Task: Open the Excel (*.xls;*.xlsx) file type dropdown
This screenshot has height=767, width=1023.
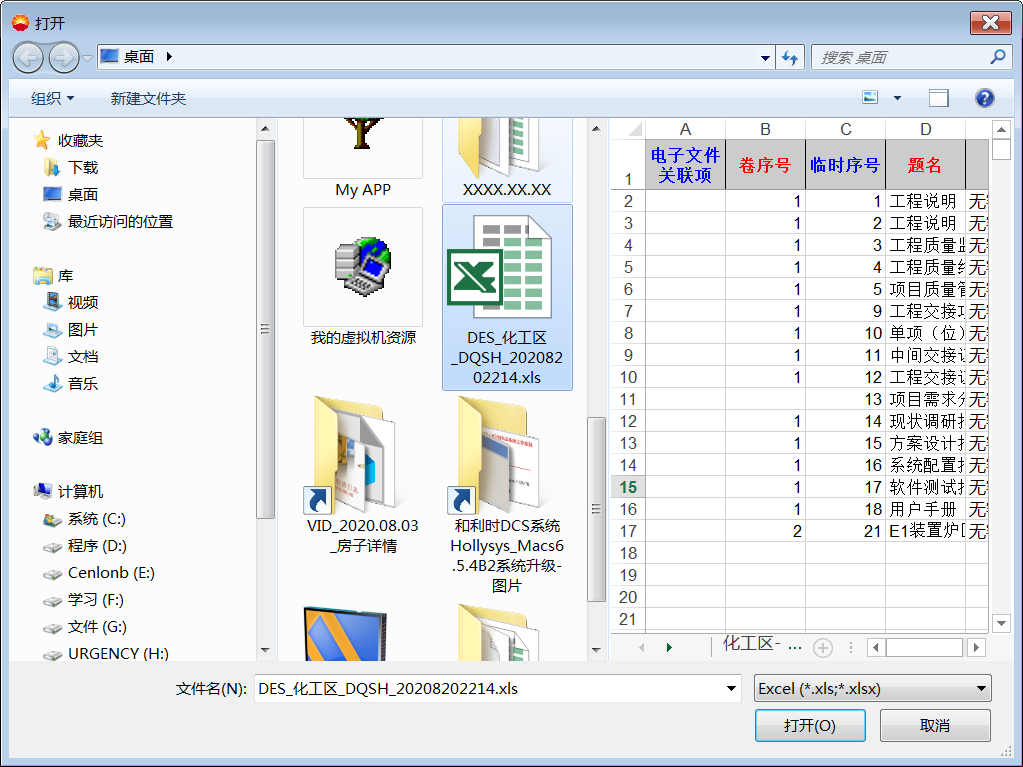Action: point(981,688)
